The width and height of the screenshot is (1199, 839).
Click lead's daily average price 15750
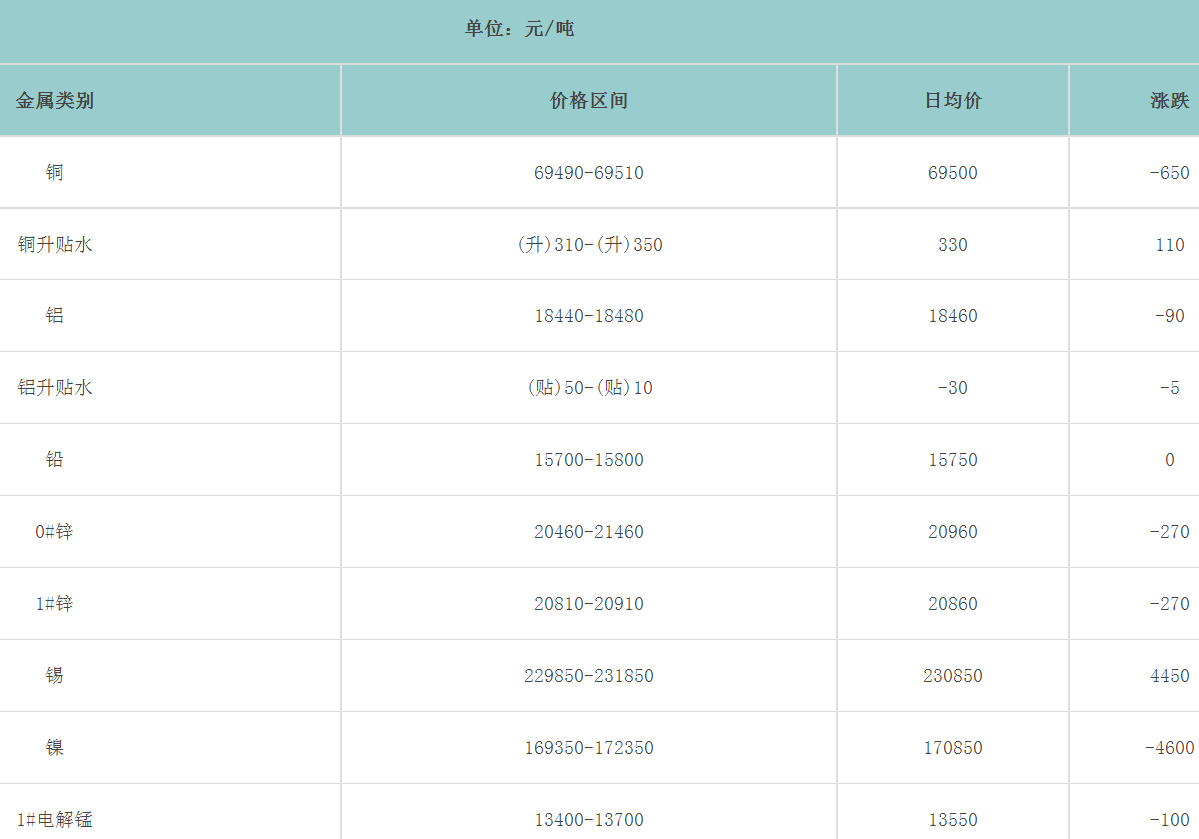click(x=953, y=460)
